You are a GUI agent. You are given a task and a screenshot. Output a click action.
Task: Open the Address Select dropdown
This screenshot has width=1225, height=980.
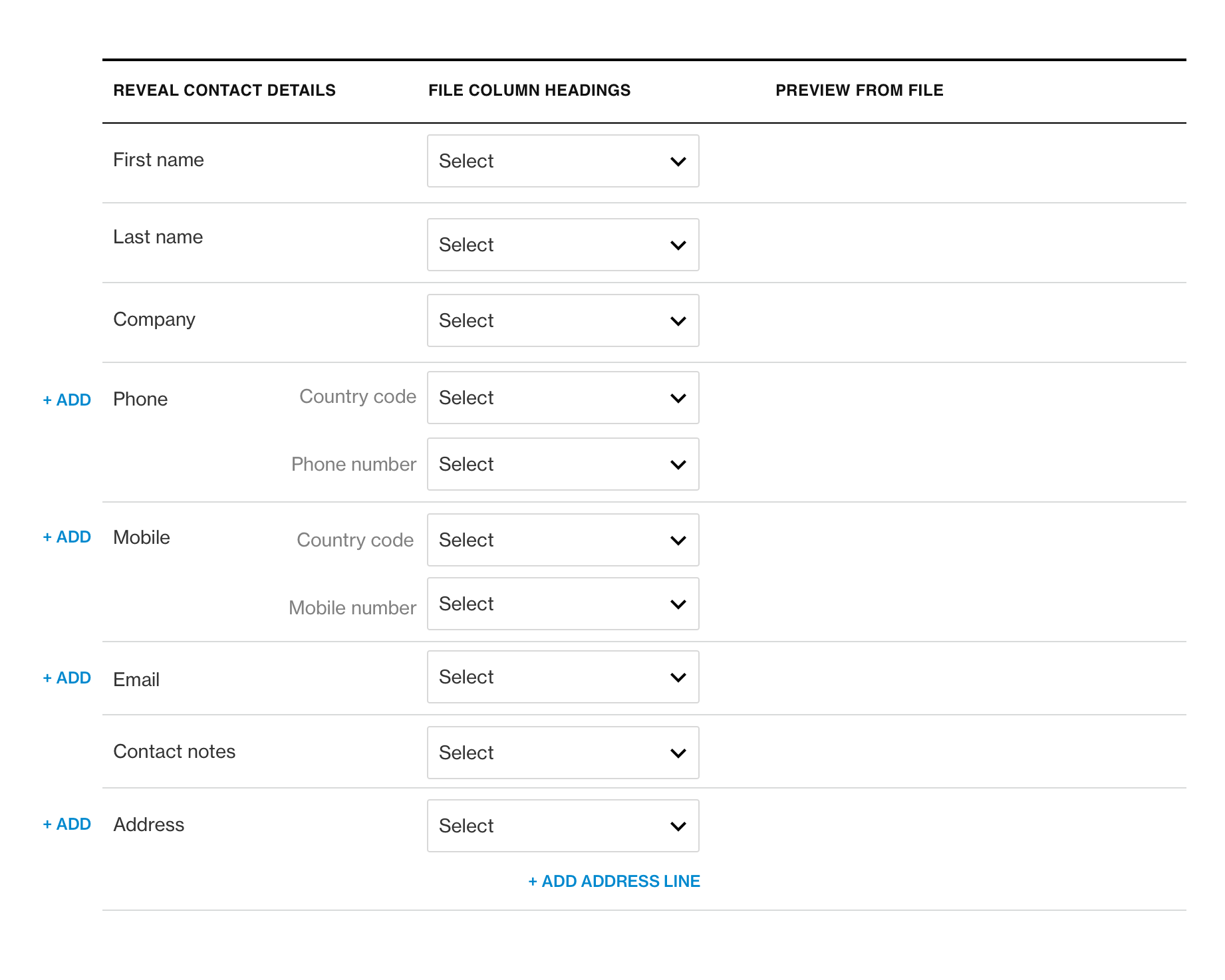pos(563,826)
